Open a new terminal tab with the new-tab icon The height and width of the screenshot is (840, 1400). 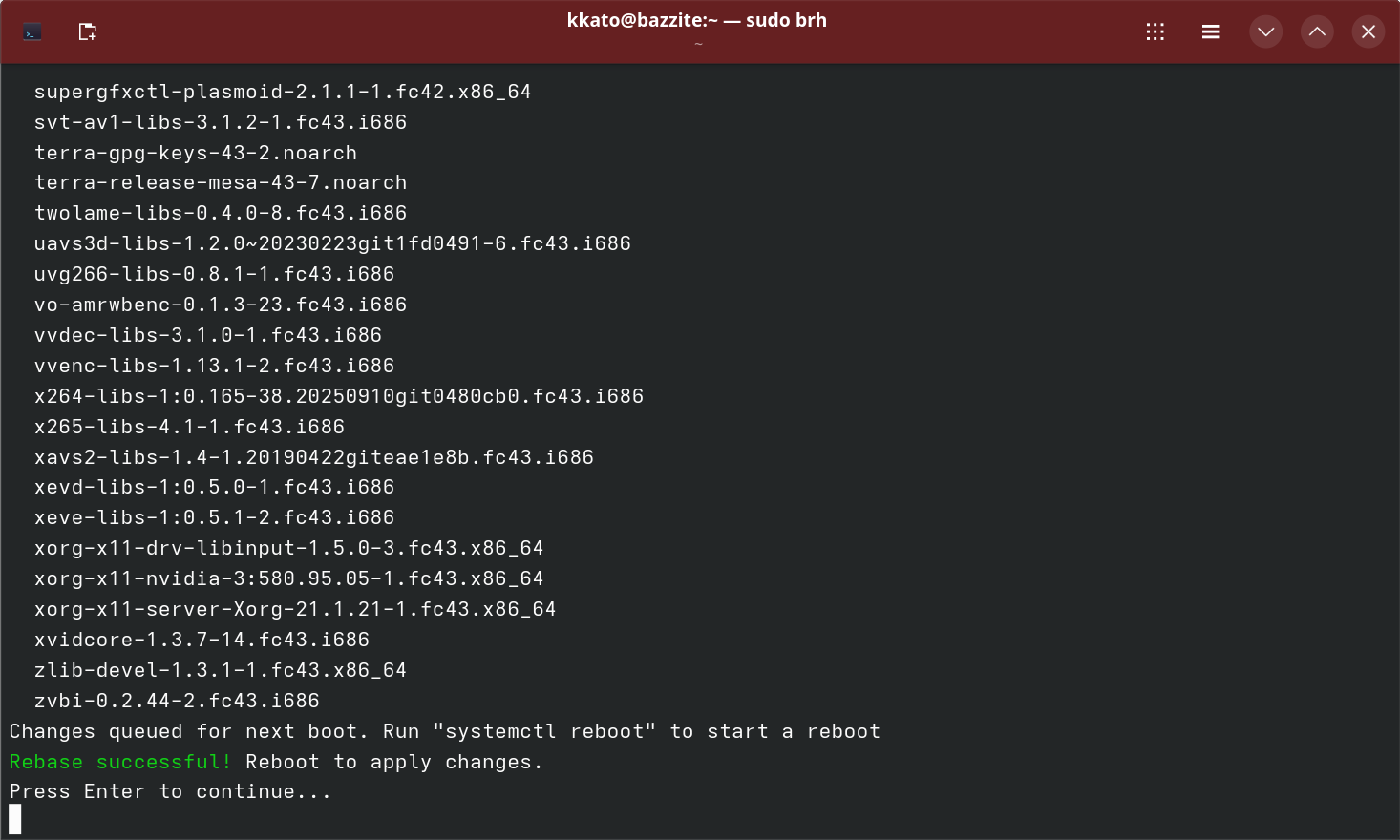87,31
